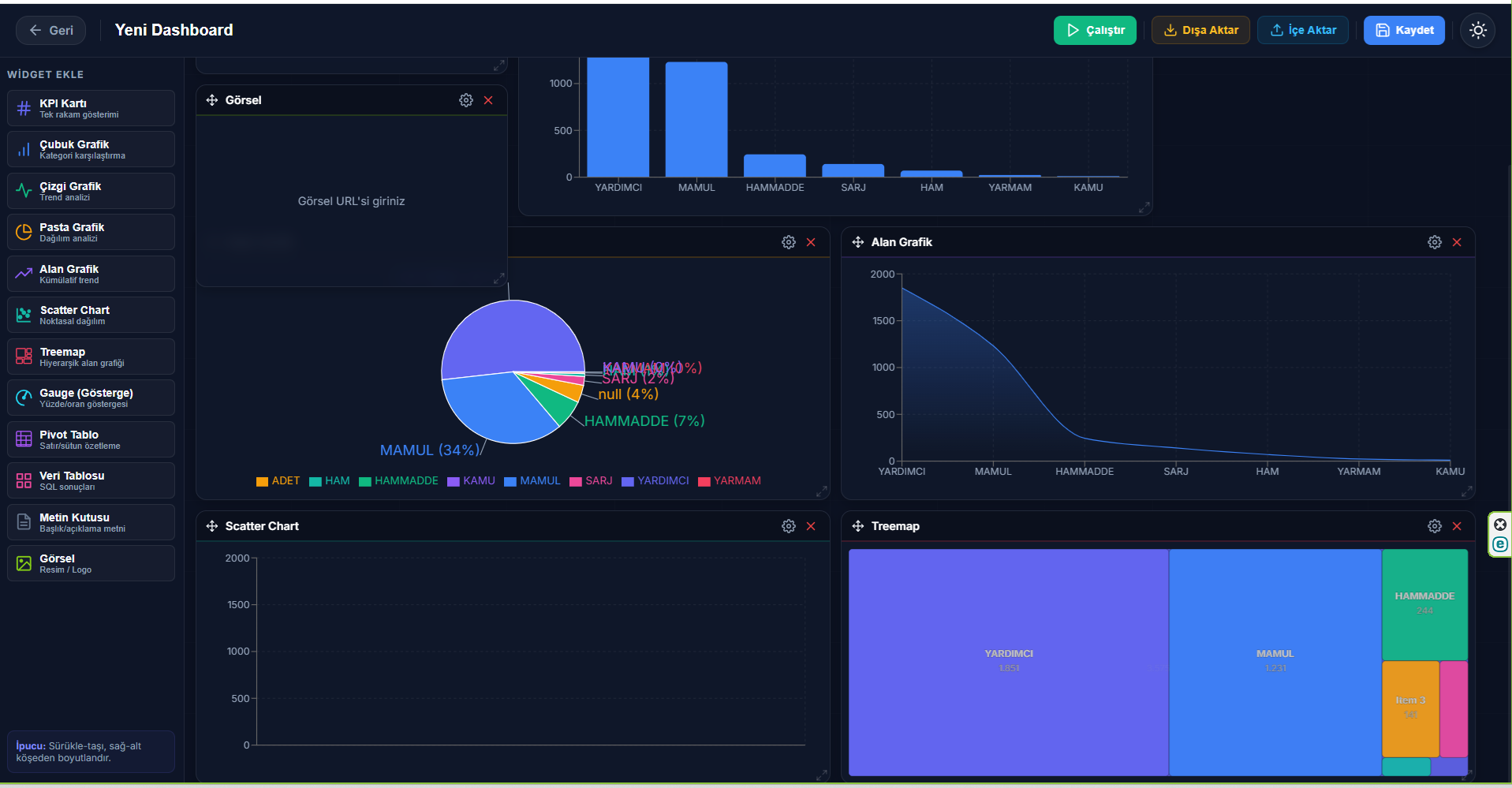Add a Çizgi Grafik line chart widget

91,191
